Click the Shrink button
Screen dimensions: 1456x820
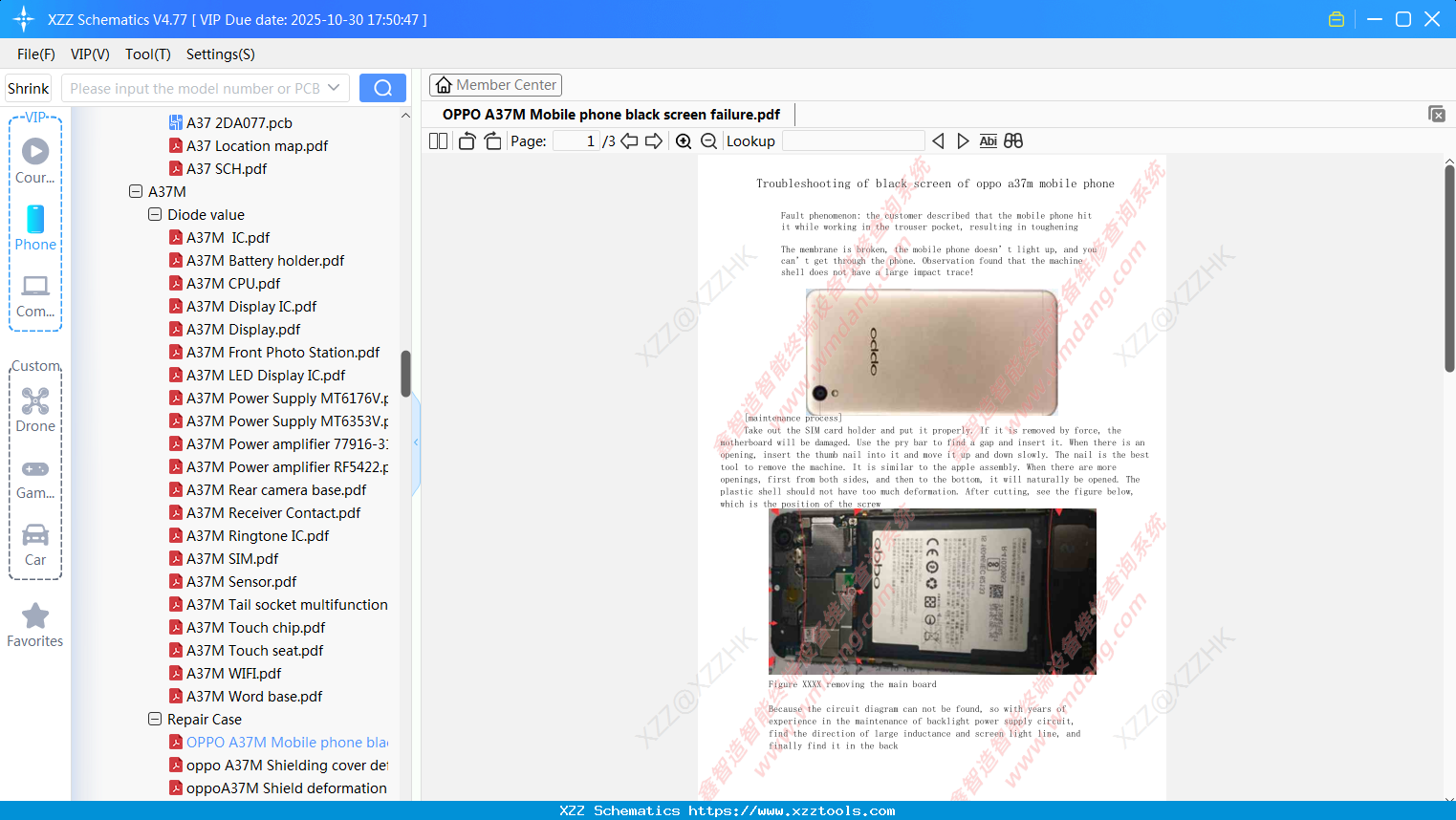click(28, 88)
